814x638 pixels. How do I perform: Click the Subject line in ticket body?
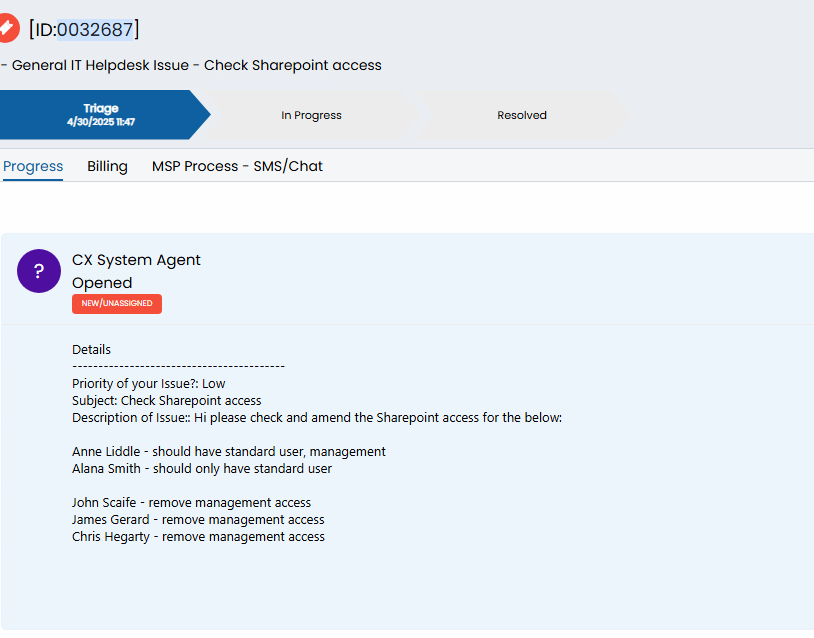(167, 401)
